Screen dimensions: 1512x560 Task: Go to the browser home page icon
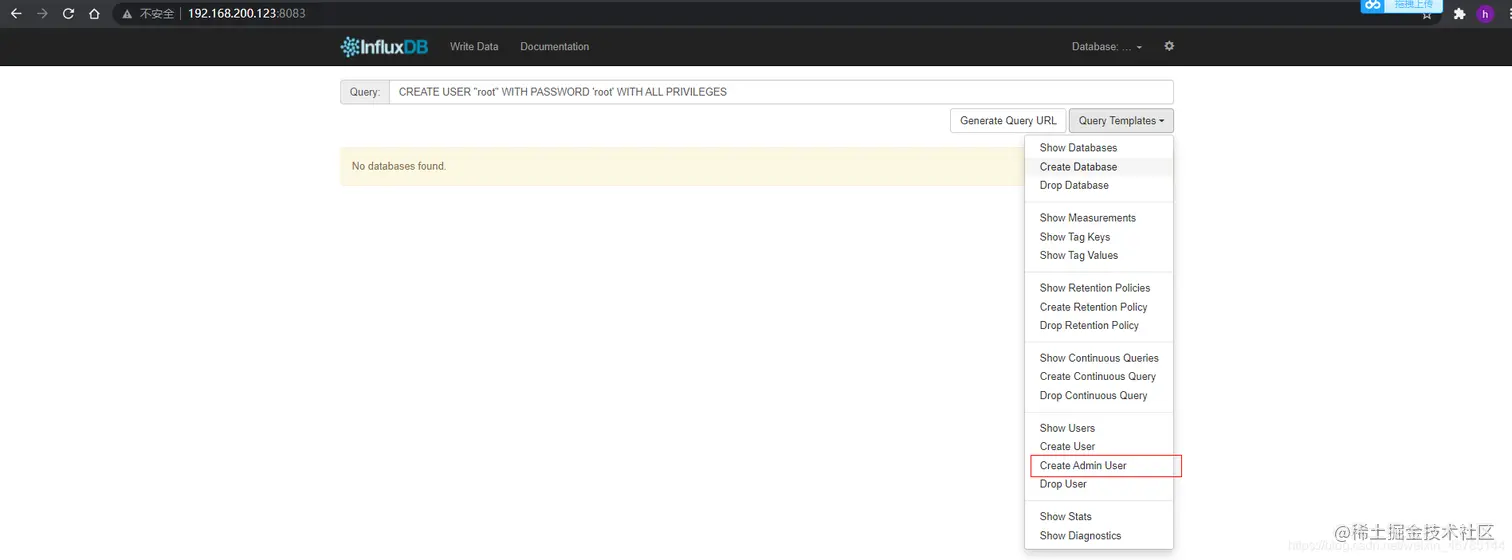94,14
